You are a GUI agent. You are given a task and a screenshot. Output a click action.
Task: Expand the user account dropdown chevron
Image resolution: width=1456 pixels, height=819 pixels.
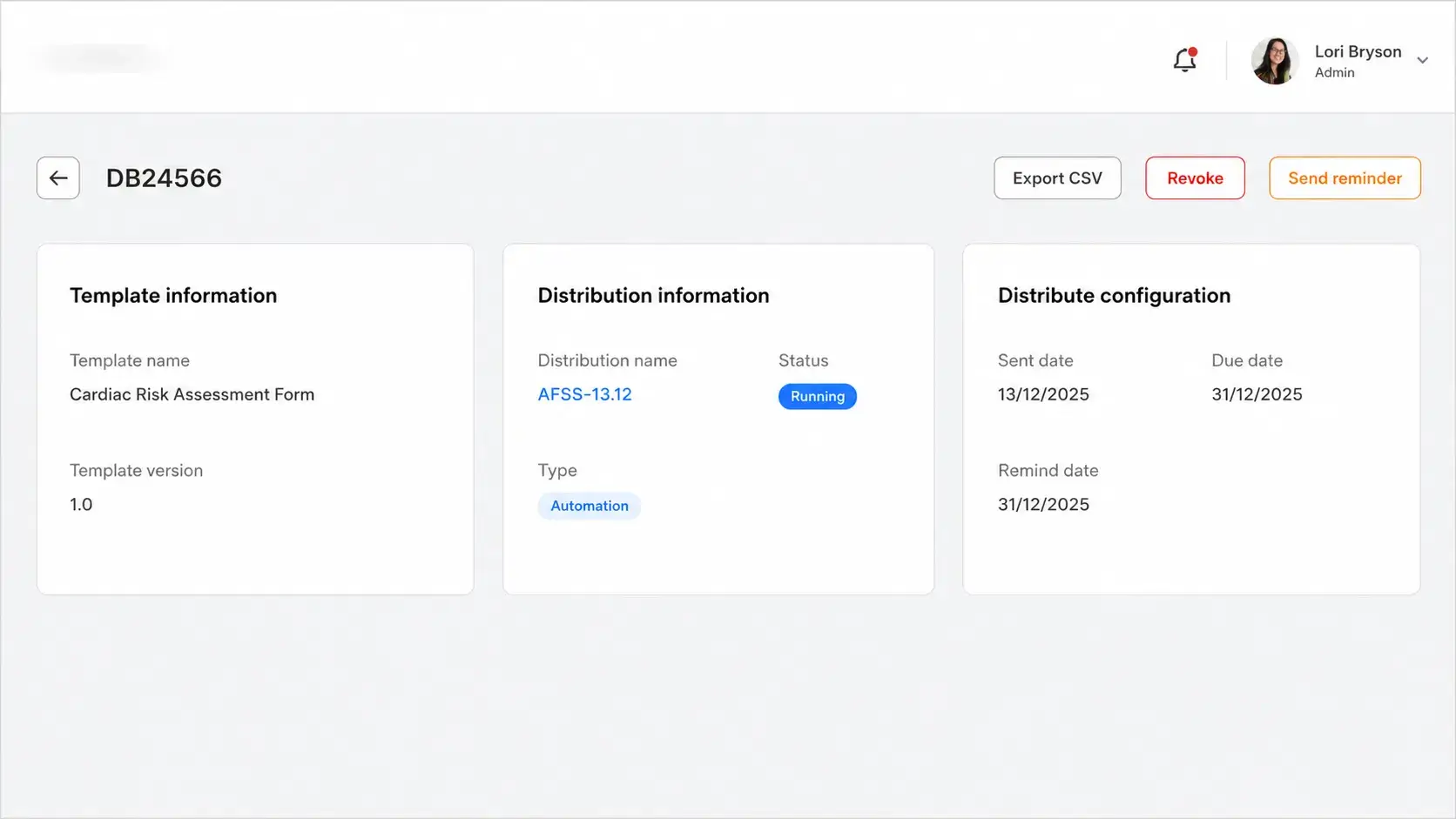1422,61
